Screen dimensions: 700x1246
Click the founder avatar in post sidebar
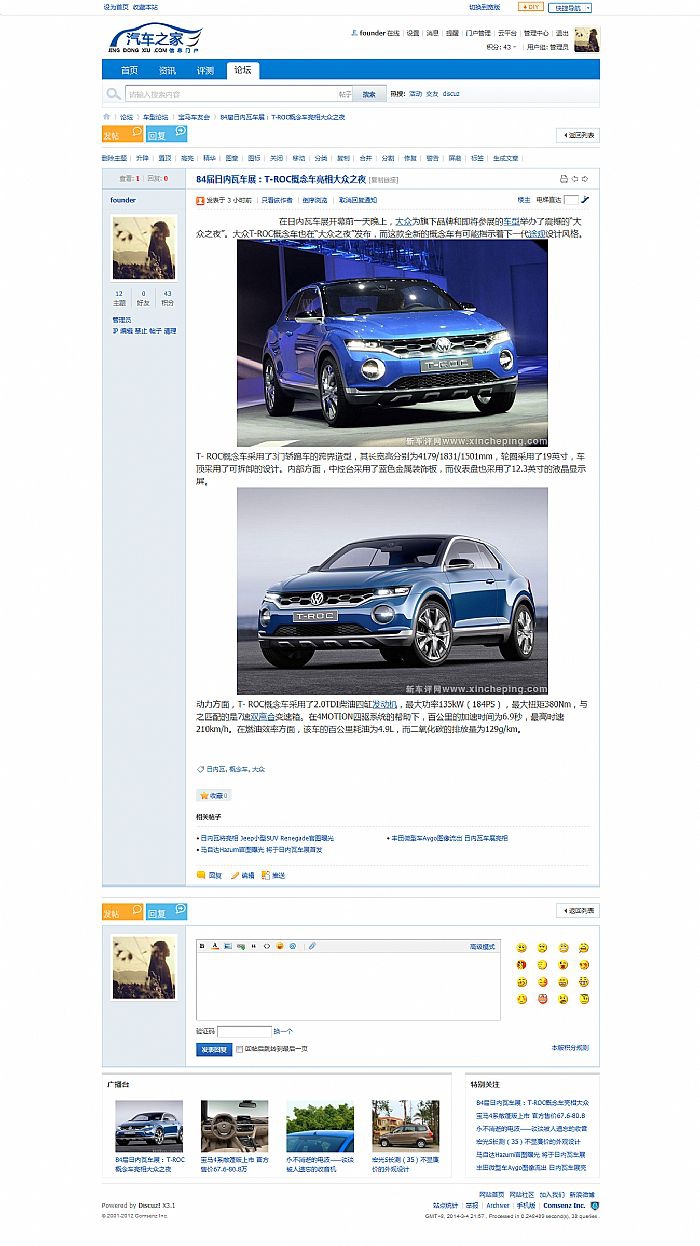pos(144,247)
